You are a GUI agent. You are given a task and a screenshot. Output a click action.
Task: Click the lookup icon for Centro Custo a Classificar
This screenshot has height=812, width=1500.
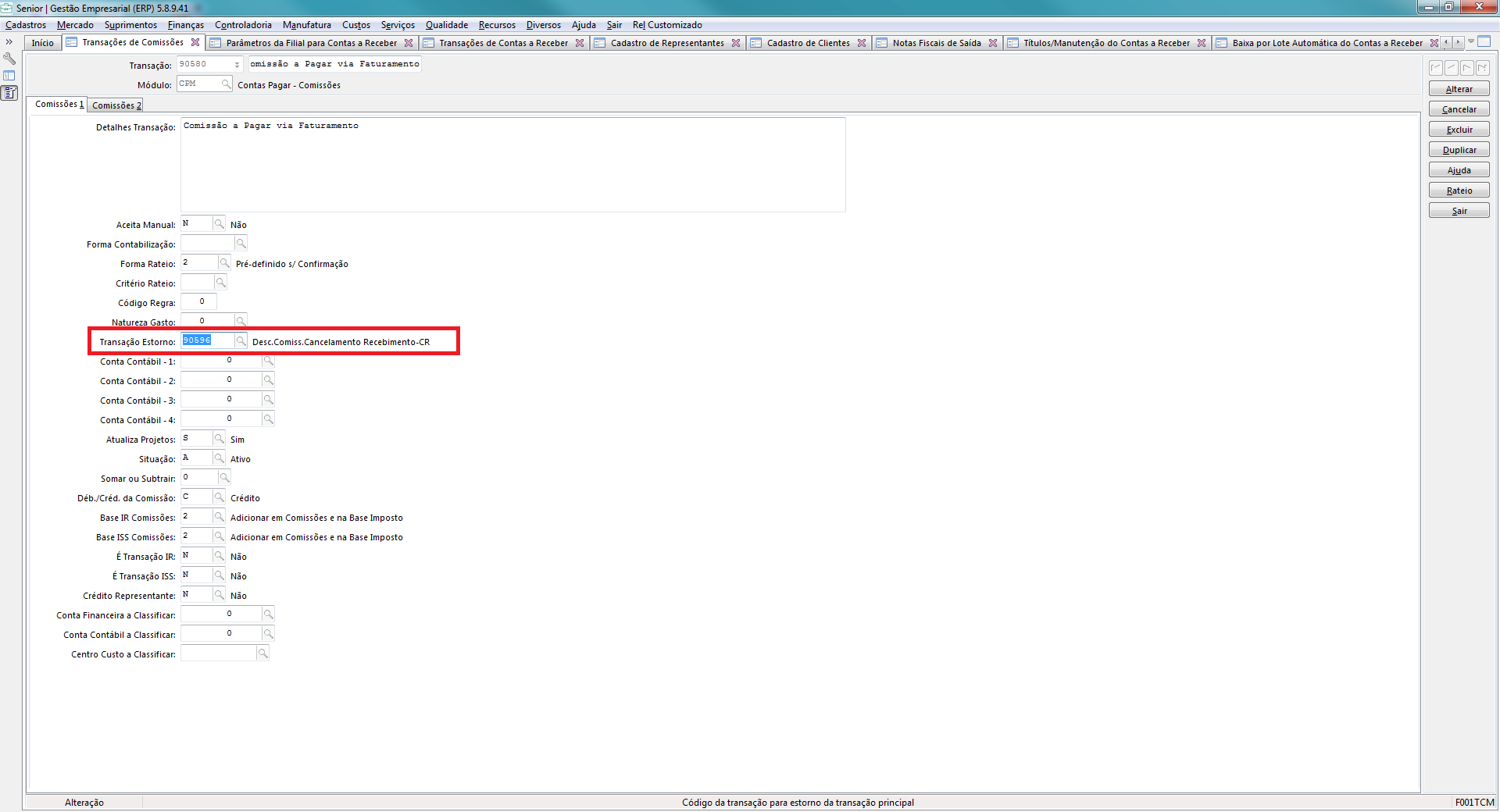click(263, 654)
